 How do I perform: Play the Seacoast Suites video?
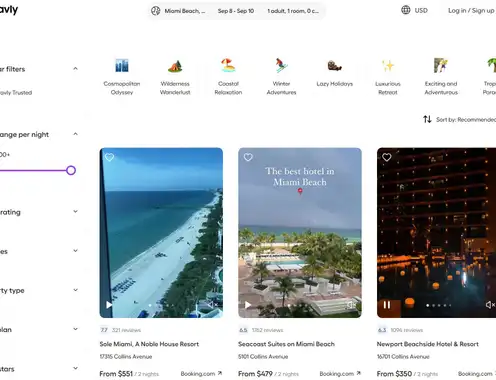[248, 305]
